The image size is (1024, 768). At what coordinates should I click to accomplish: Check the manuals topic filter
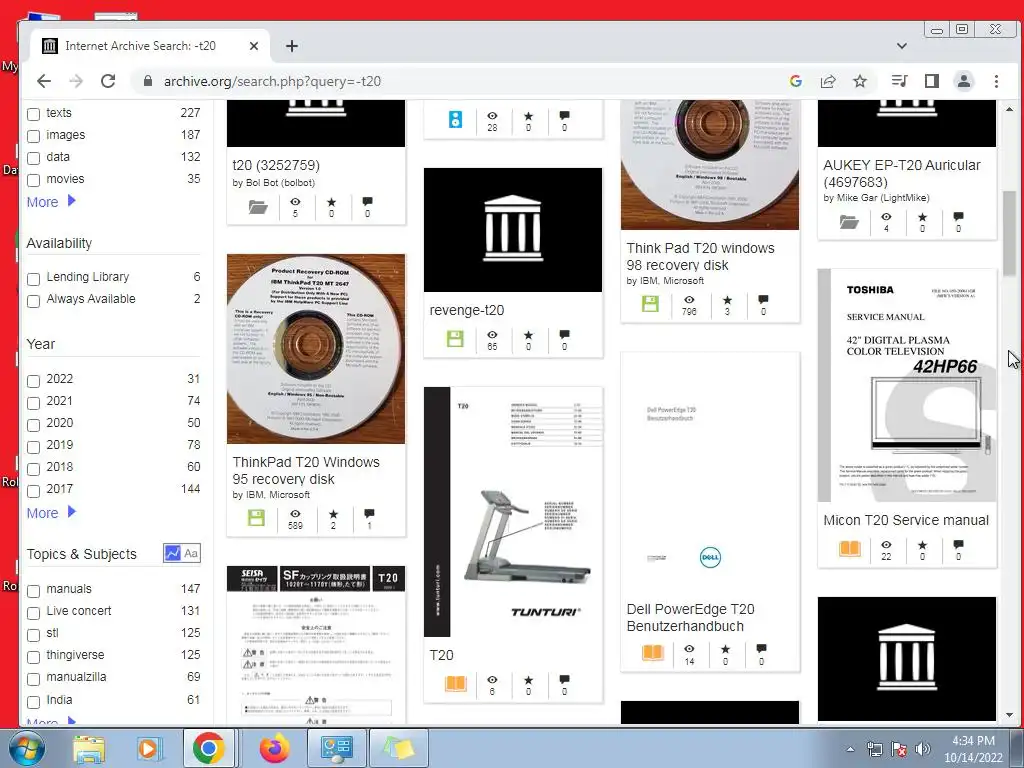[33, 591]
